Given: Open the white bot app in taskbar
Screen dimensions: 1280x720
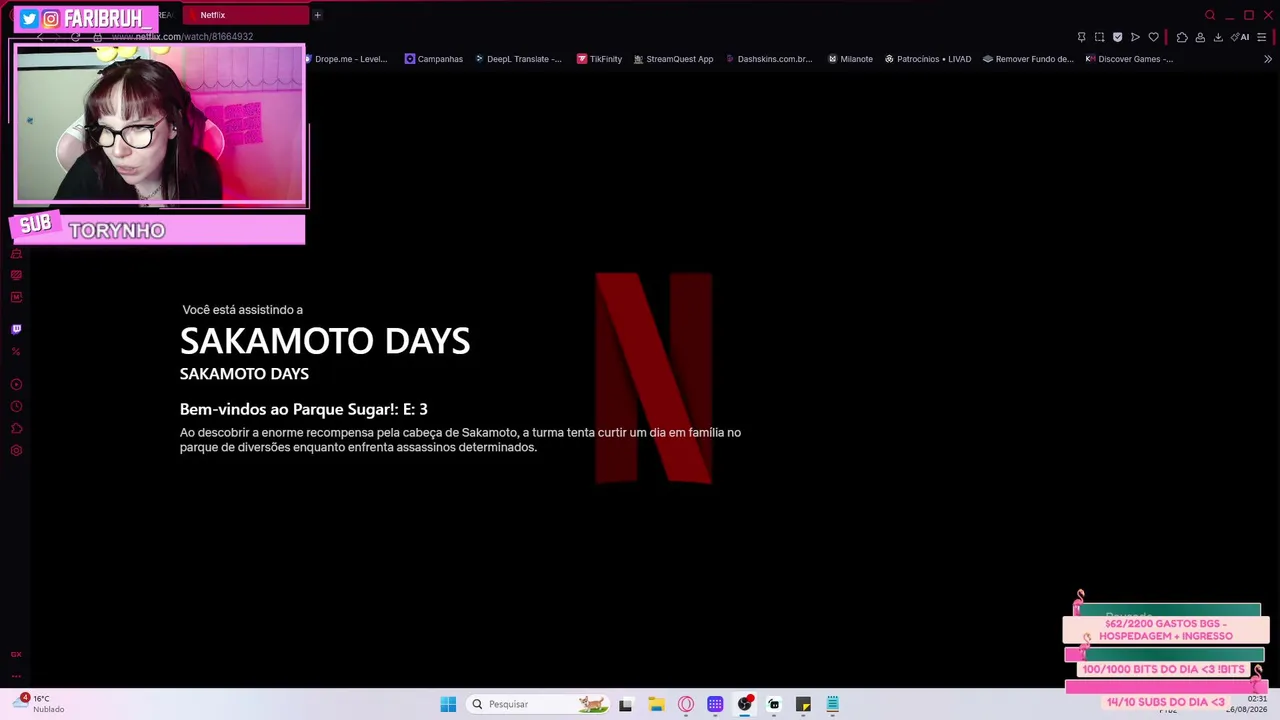Looking at the screenshot, I should [x=774, y=704].
